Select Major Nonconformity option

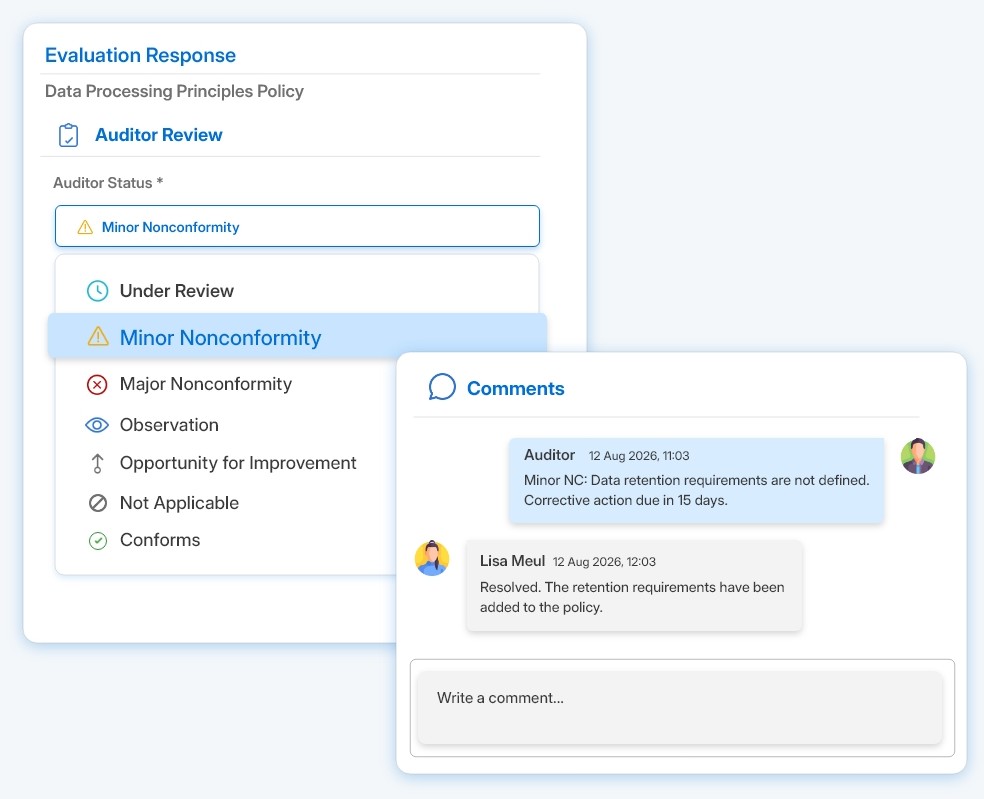click(205, 383)
